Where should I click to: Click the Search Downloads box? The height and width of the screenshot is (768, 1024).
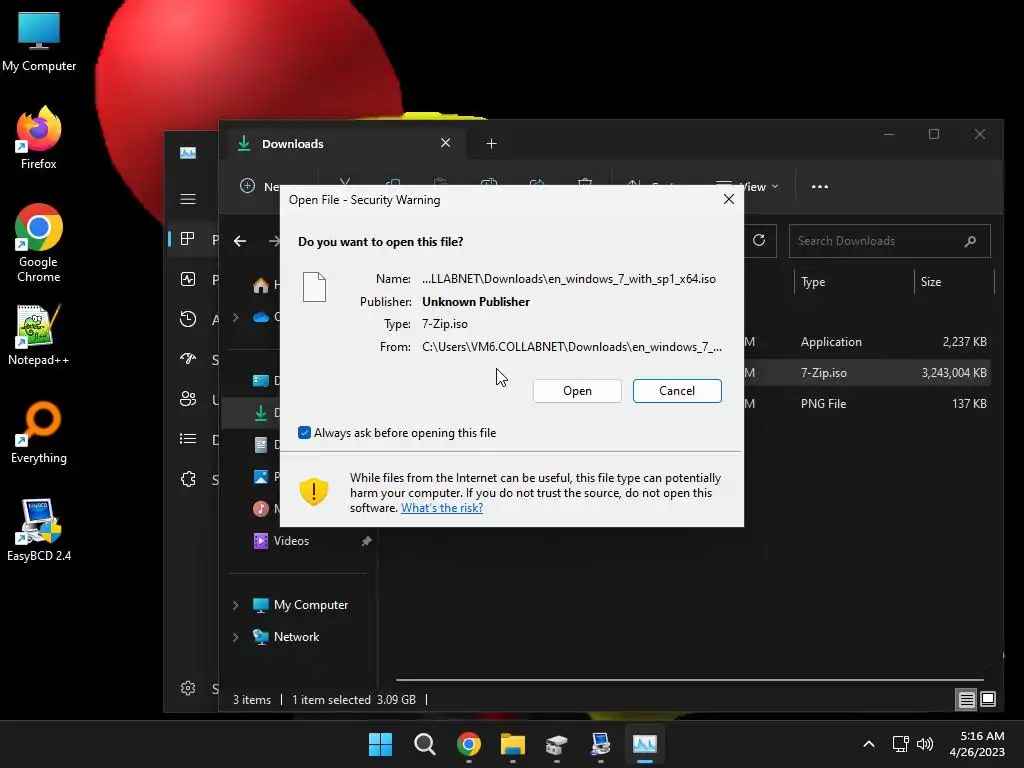[x=889, y=241]
